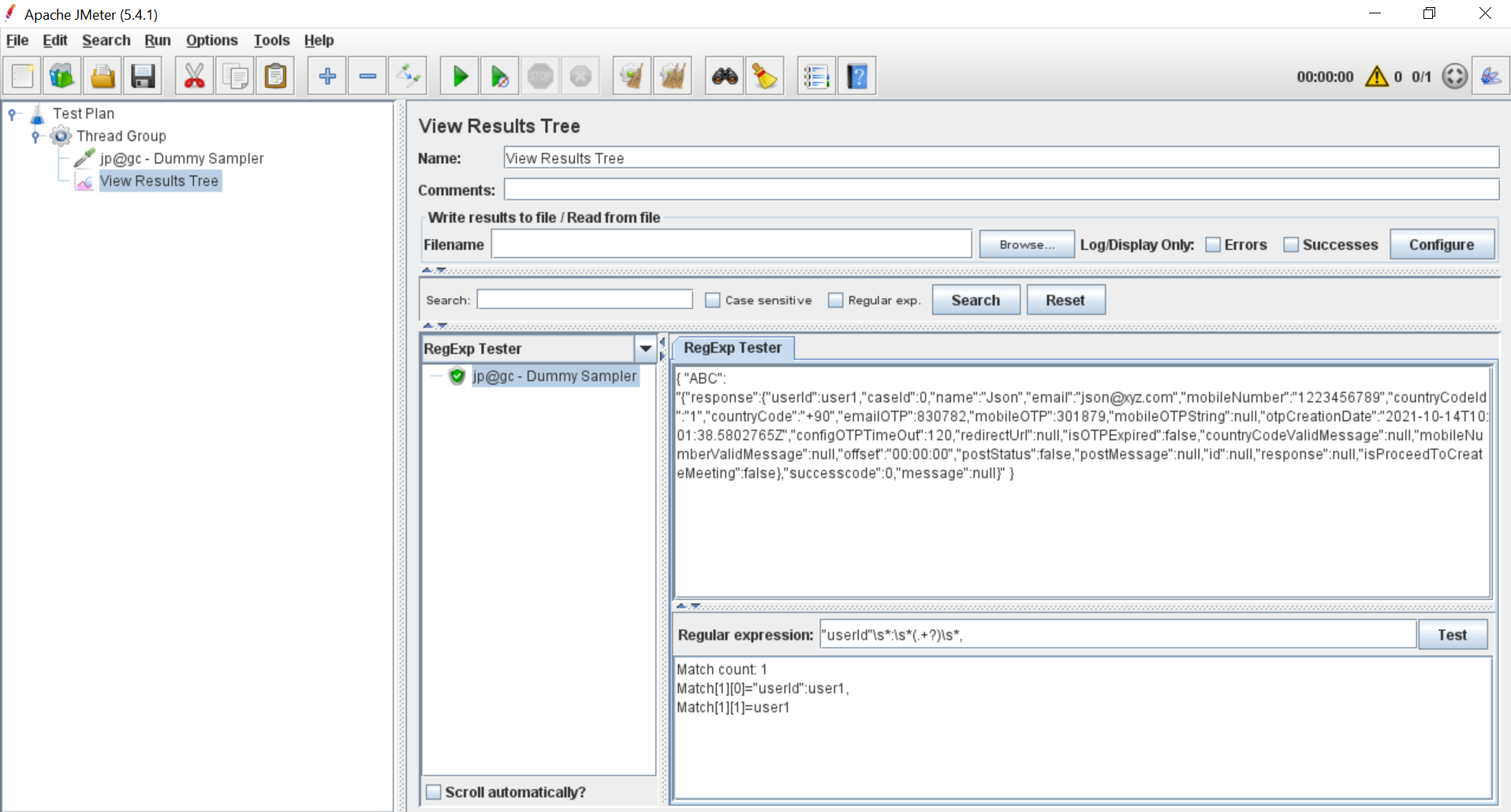Select jp@gc - Dummy Sampler in test plan tree

click(x=181, y=158)
